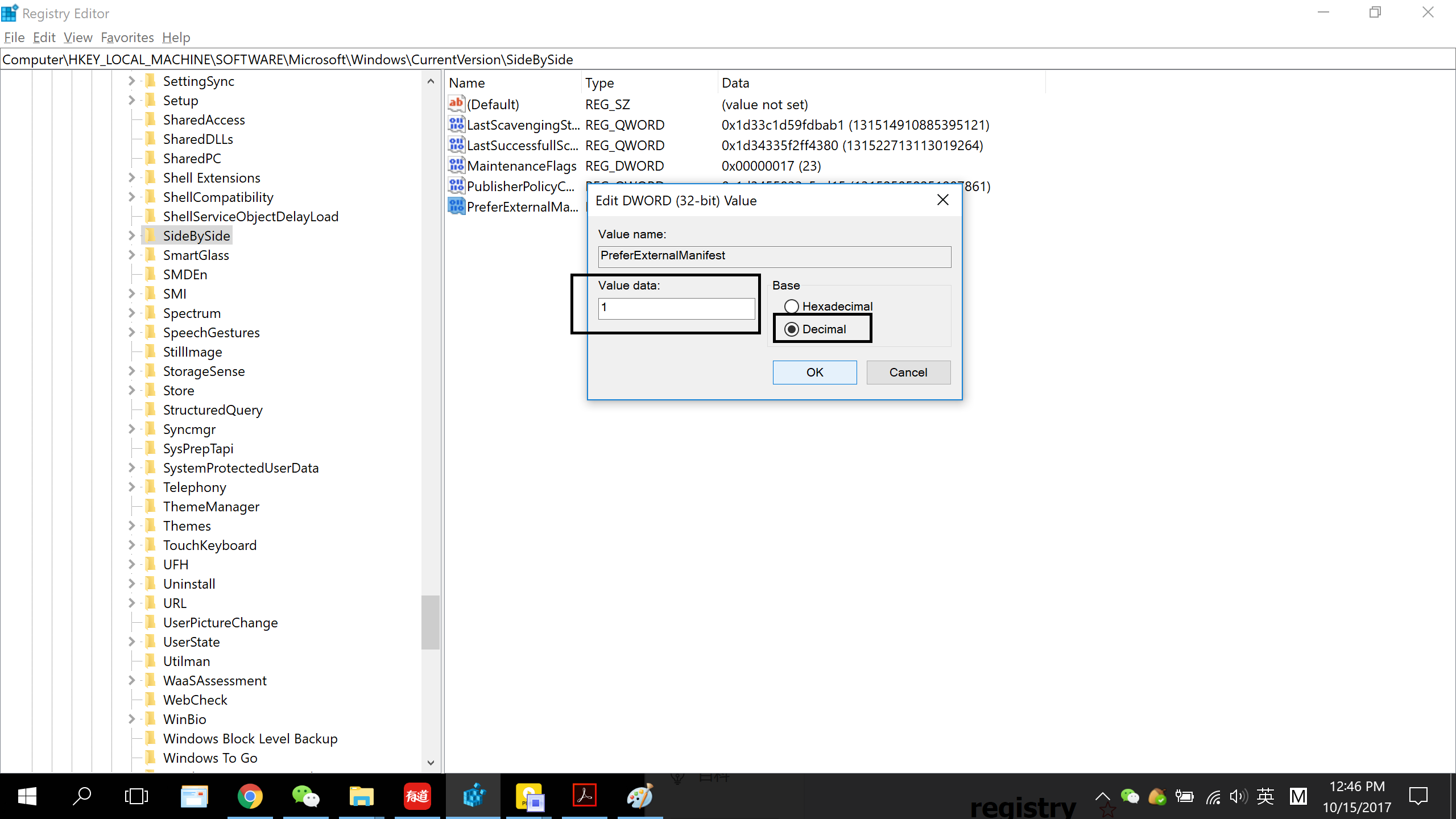Screen dimensions: 1456x819
Task: Click the tree pane vertical scrollbar thumb
Action: tap(430, 622)
